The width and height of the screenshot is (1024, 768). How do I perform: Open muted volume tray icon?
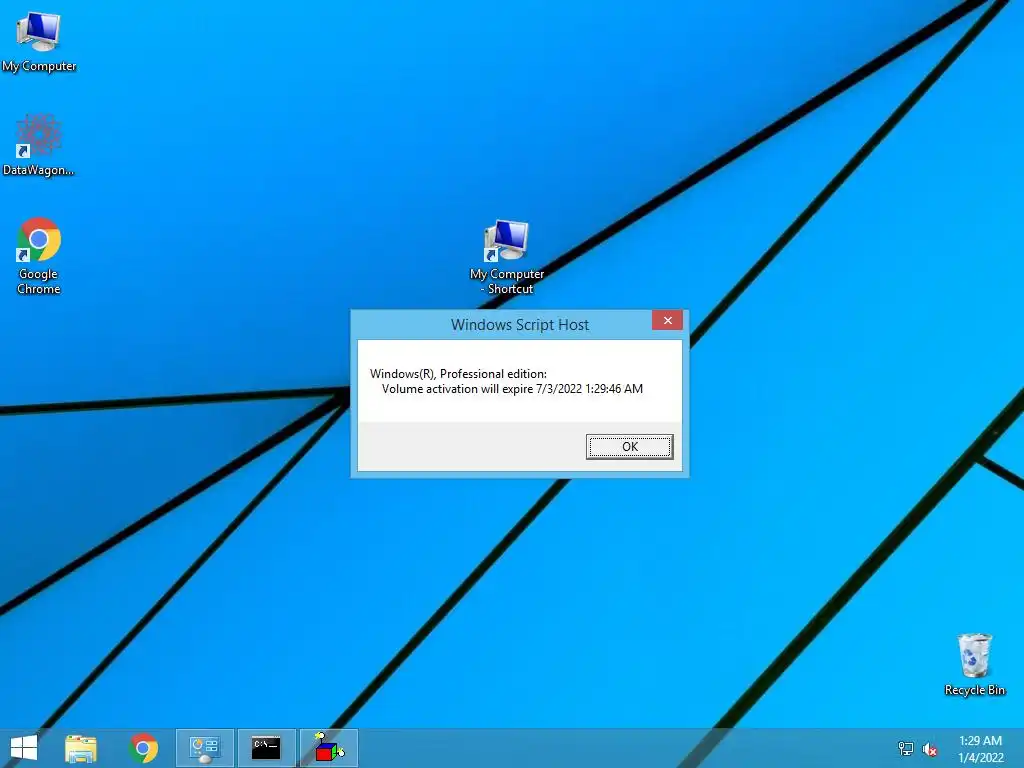pyautogui.click(x=930, y=749)
